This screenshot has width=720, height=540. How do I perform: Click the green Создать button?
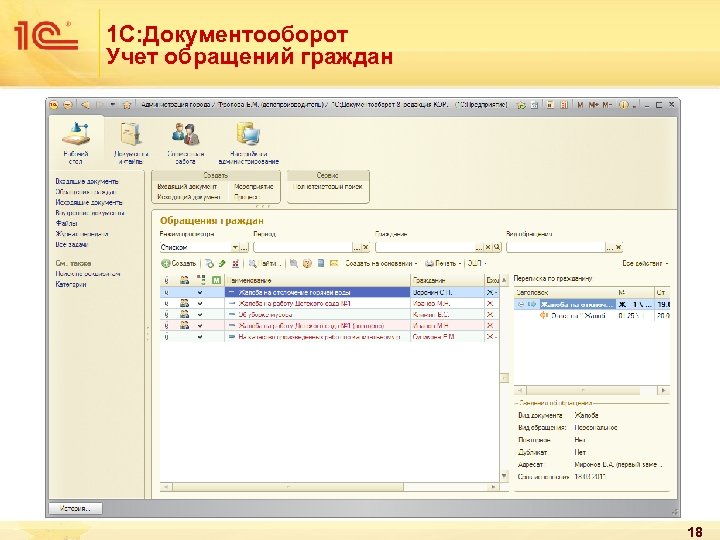[x=179, y=264]
